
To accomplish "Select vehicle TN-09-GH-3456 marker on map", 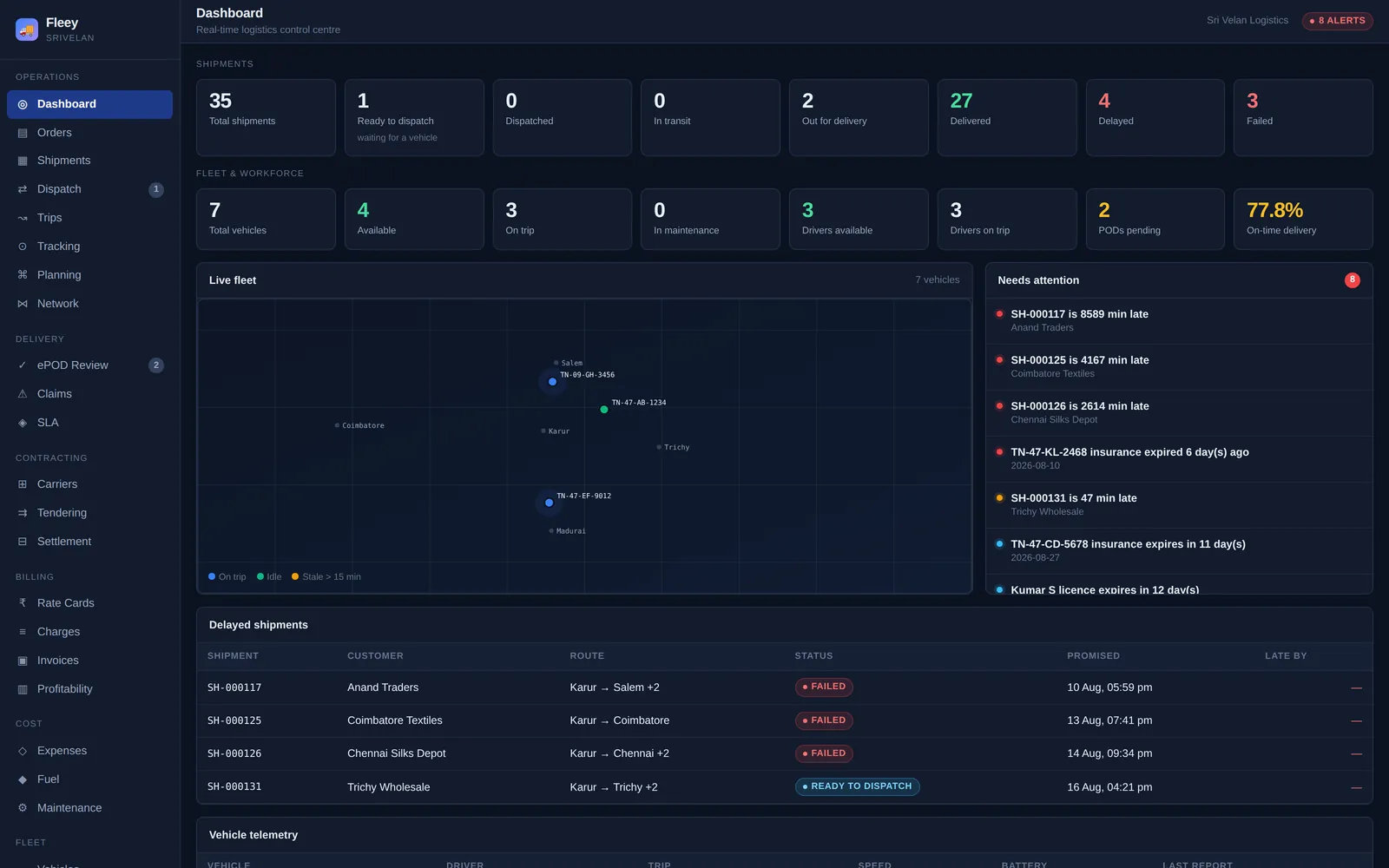I will pyautogui.click(x=552, y=382).
